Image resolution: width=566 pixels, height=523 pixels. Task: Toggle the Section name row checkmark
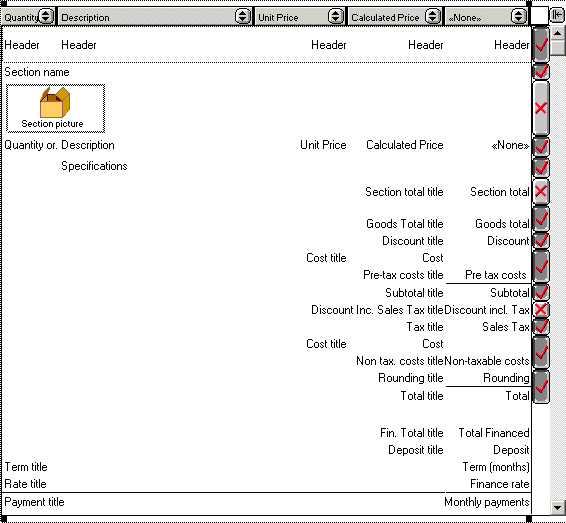coord(541,71)
